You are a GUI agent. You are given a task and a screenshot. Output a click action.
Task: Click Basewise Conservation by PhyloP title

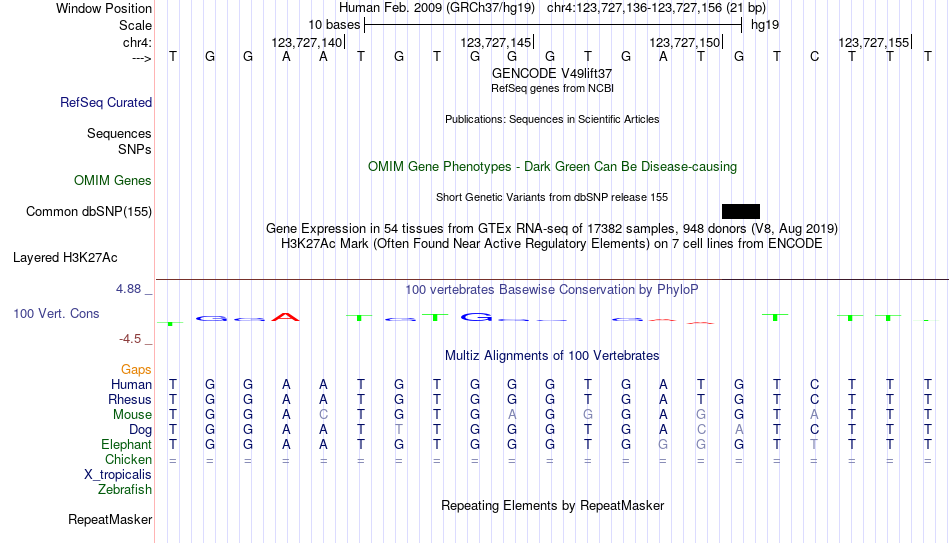click(x=552, y=290)
